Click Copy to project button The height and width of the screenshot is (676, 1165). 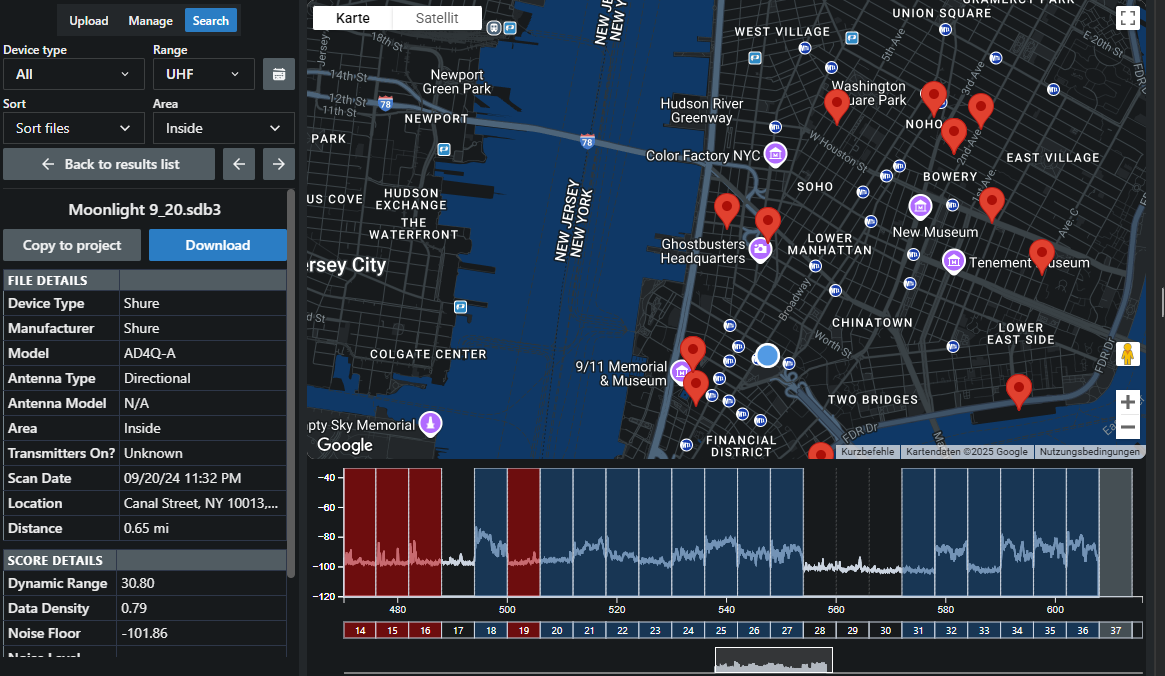[72, 245]
